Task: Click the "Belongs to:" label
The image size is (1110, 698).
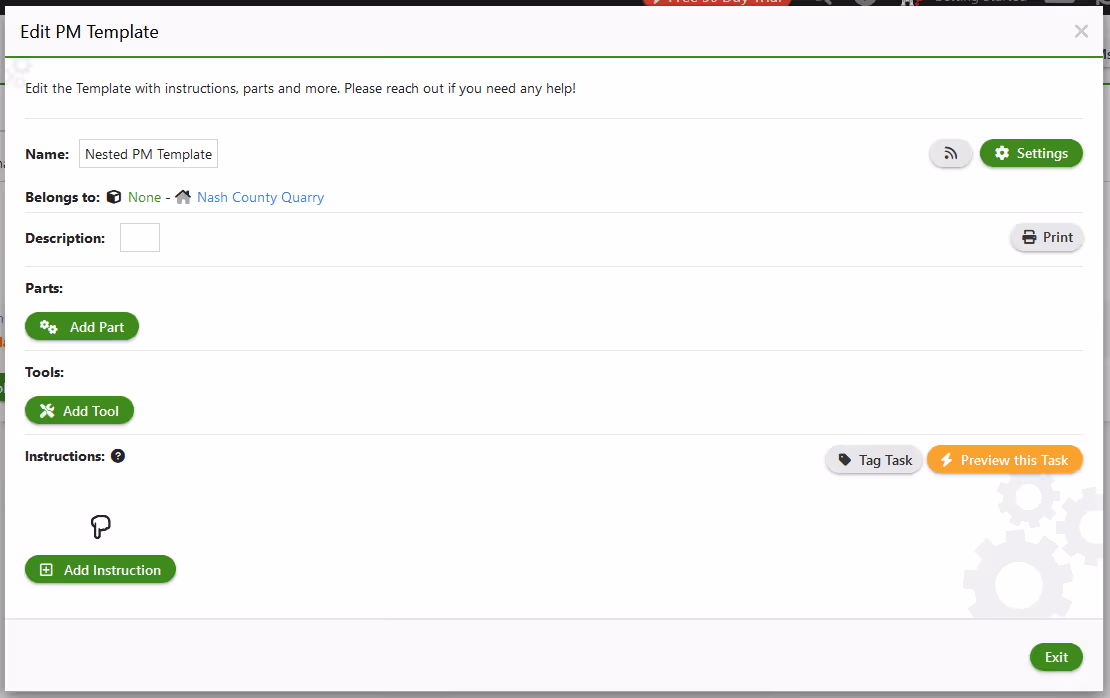Action: pyautogui.click(x=62, y=198)
